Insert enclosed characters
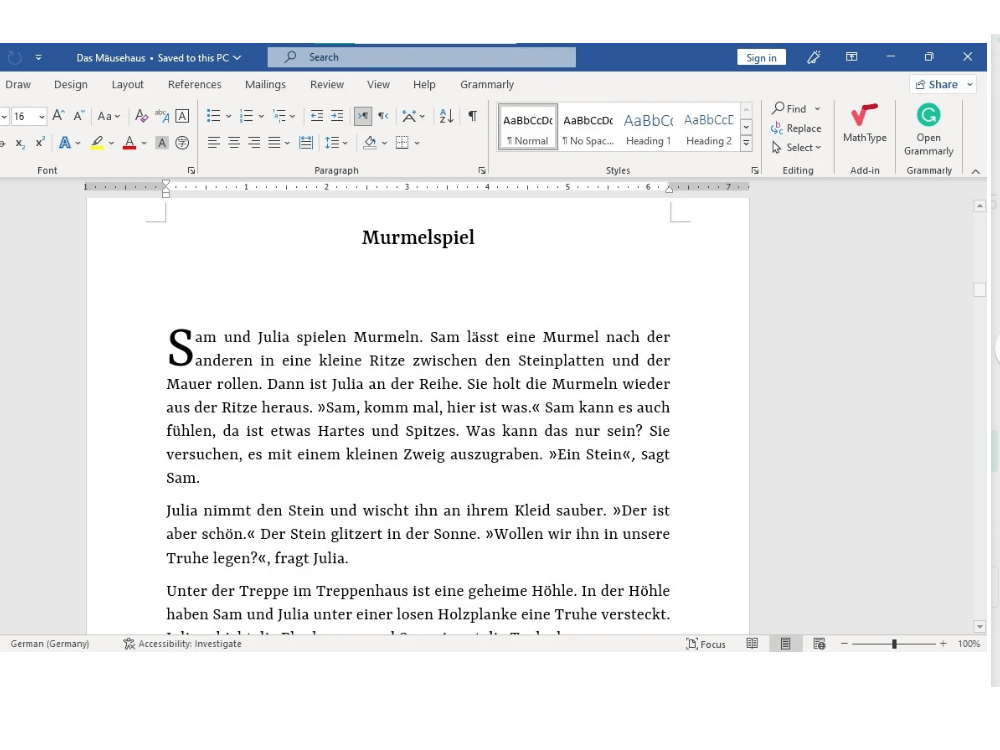The width and height of the screenshot is (1000, 750). (182, 143)
